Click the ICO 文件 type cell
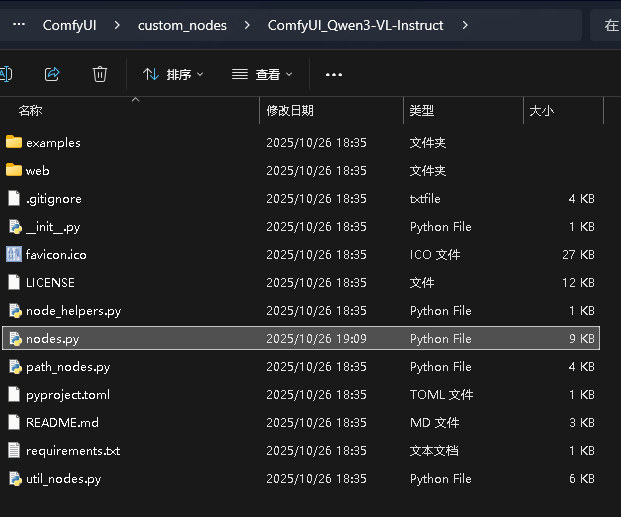 pos(435,254)
